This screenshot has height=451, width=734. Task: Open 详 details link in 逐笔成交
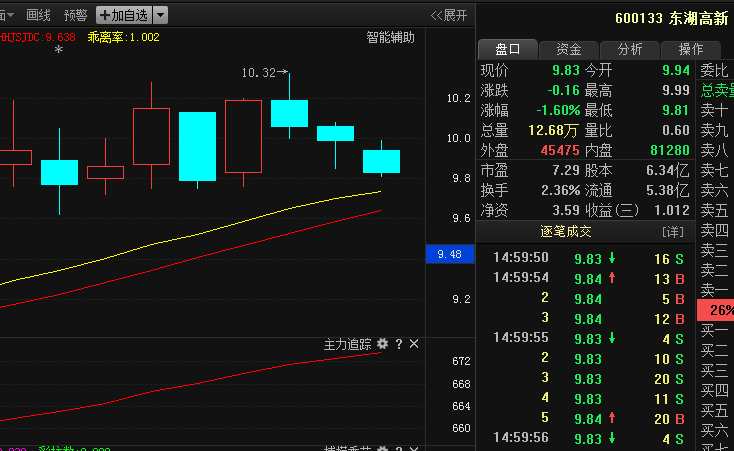pos(673,231)
